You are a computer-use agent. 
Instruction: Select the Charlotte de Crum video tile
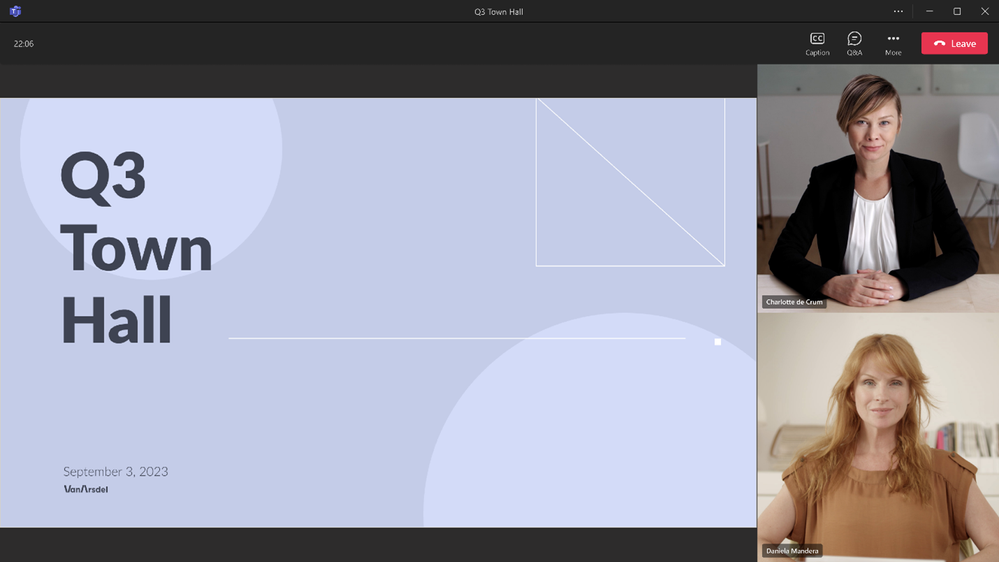pos(878,188)
